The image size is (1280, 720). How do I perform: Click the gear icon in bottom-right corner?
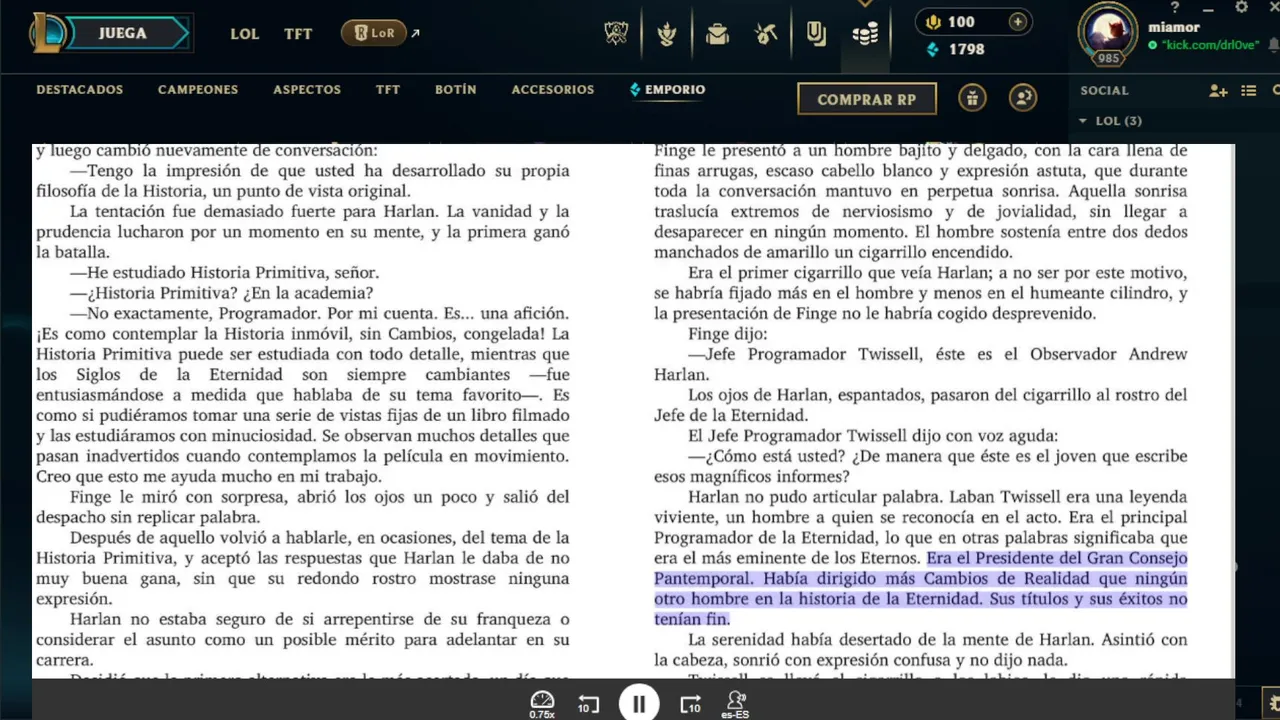pyautogui.click(x=1272, y=701)
